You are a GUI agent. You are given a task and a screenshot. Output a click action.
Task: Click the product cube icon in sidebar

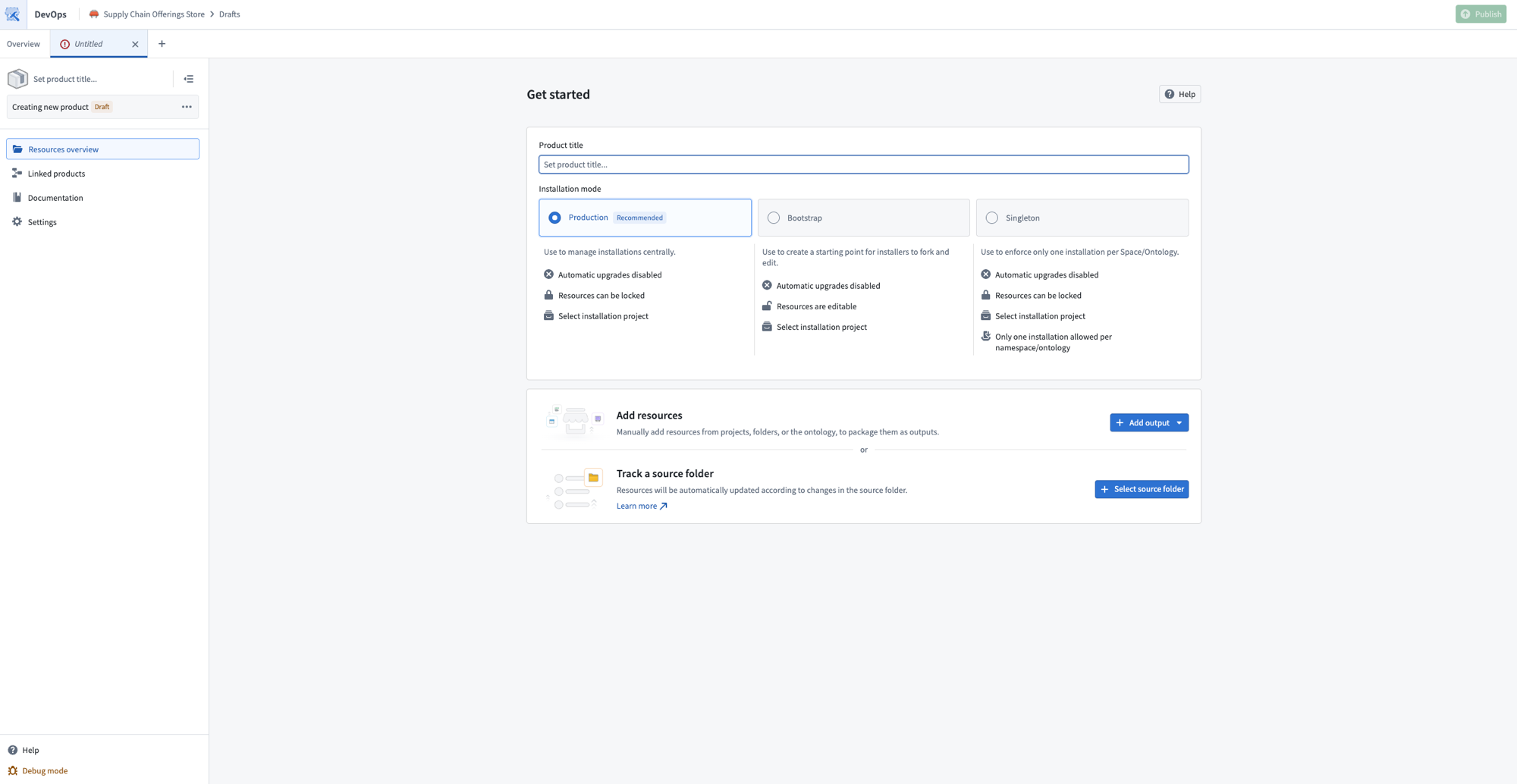coord(17,79)
